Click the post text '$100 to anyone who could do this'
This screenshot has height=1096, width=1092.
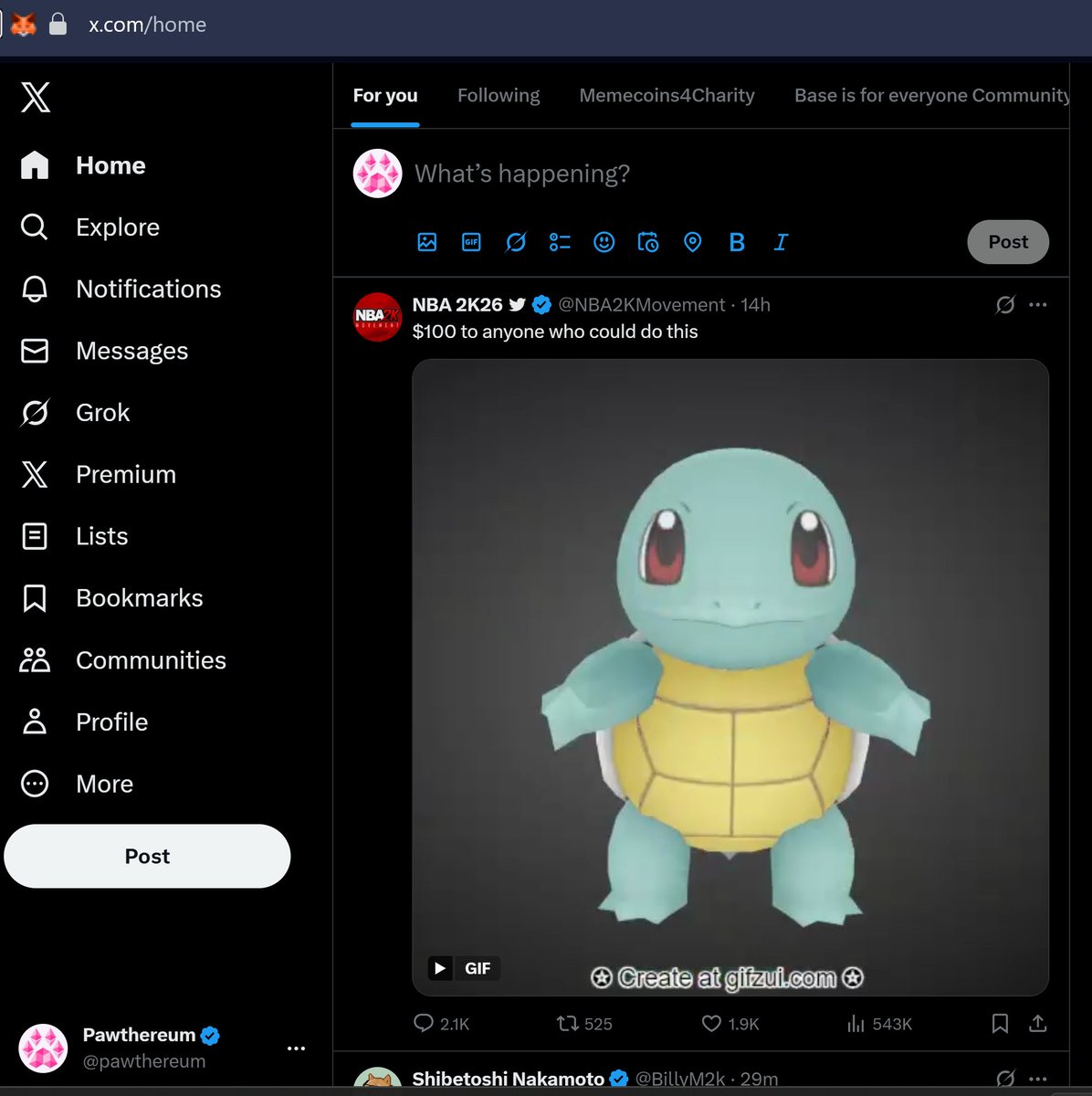555,332
